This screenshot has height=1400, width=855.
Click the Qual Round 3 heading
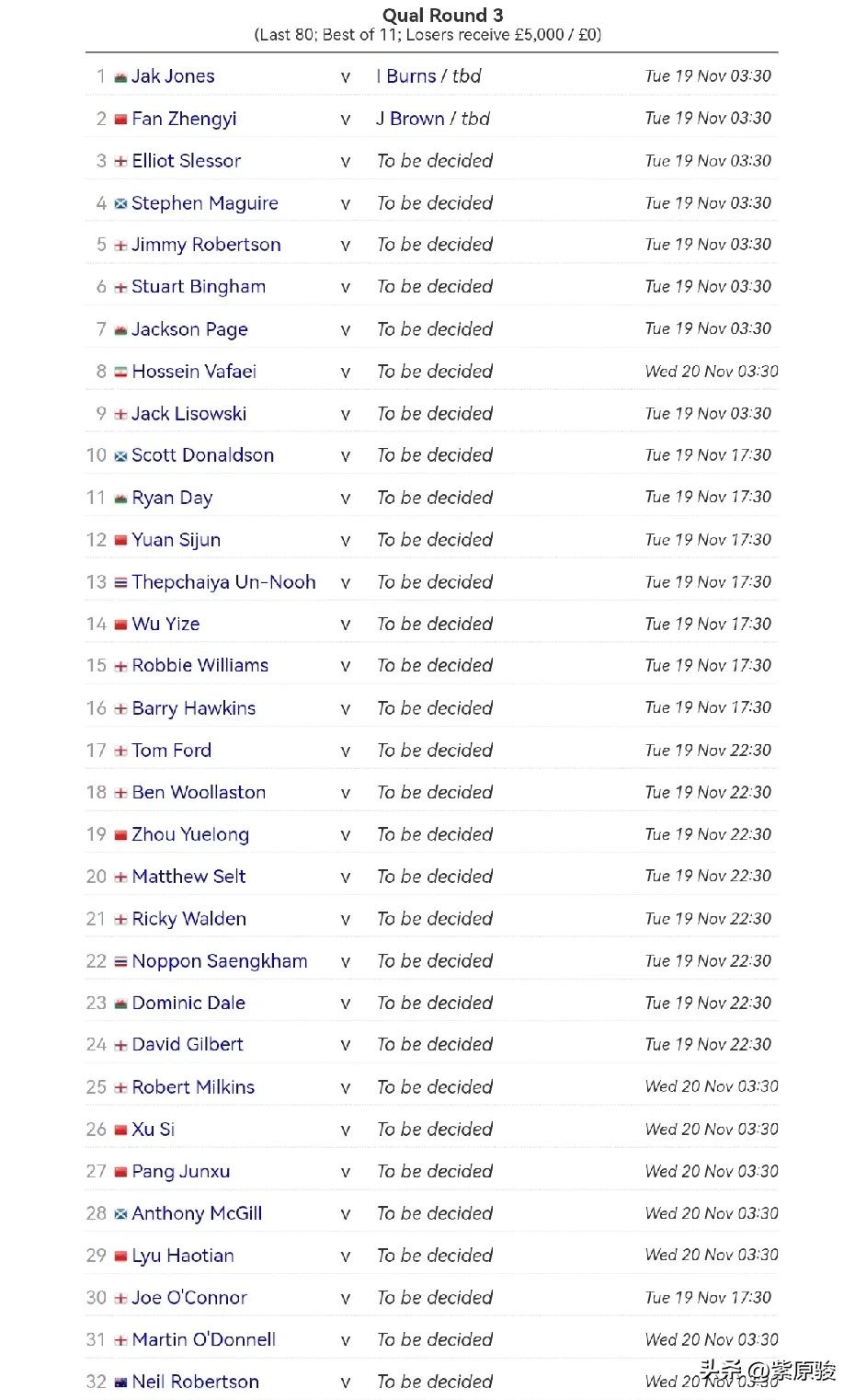[443, 15]
